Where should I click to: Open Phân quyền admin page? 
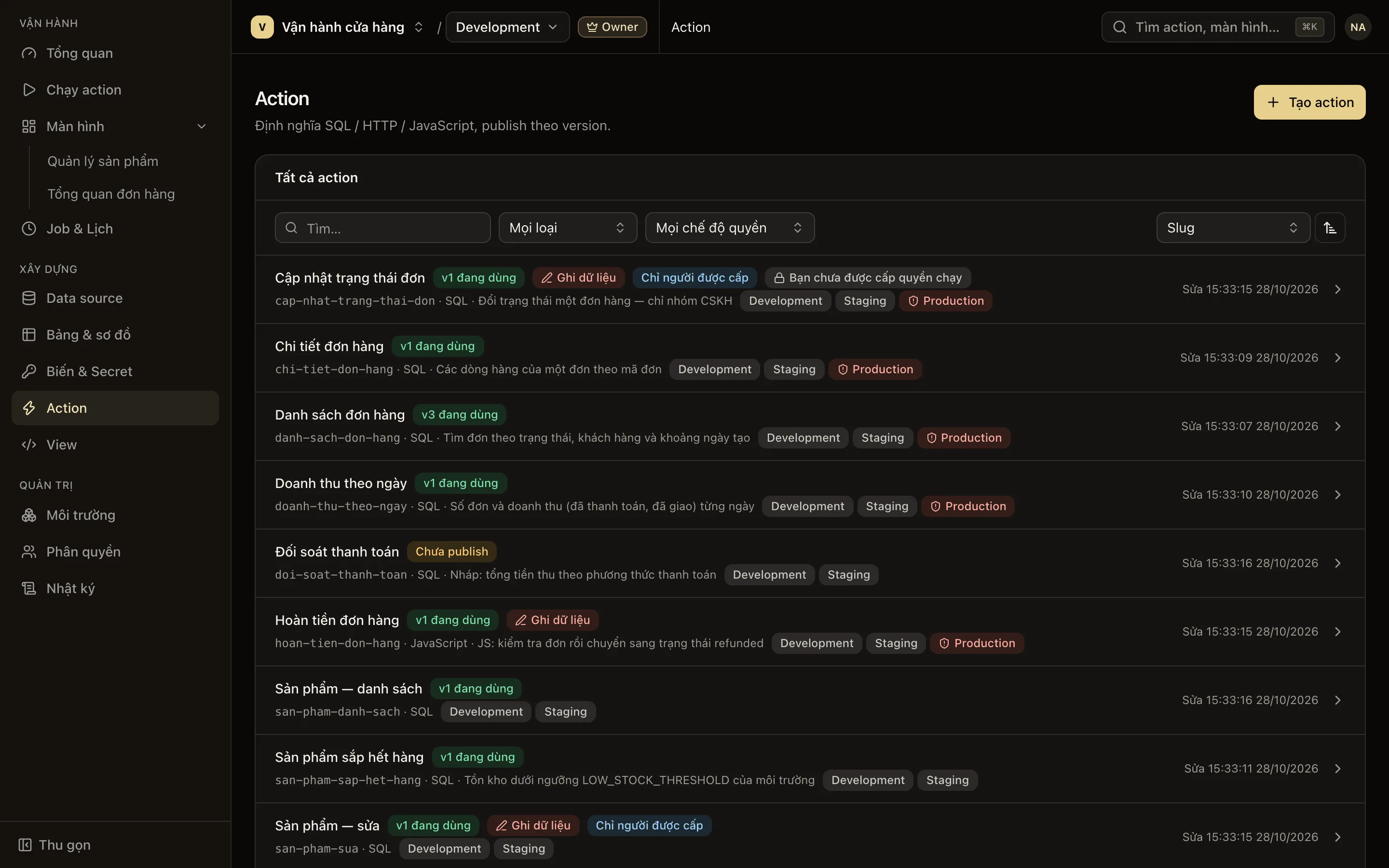pos(115,552)
